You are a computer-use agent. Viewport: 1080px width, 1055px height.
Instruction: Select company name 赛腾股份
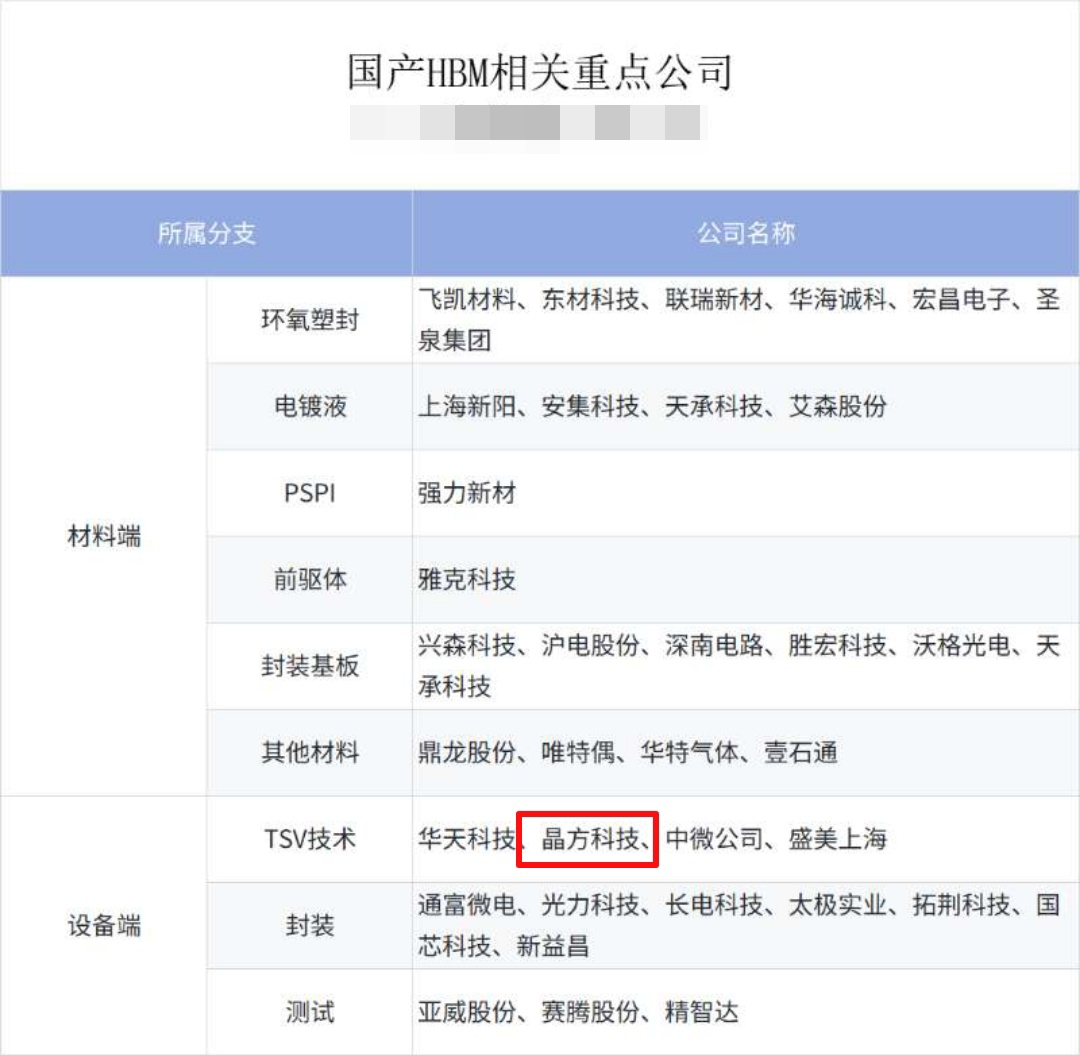(x=590, y=1012)
